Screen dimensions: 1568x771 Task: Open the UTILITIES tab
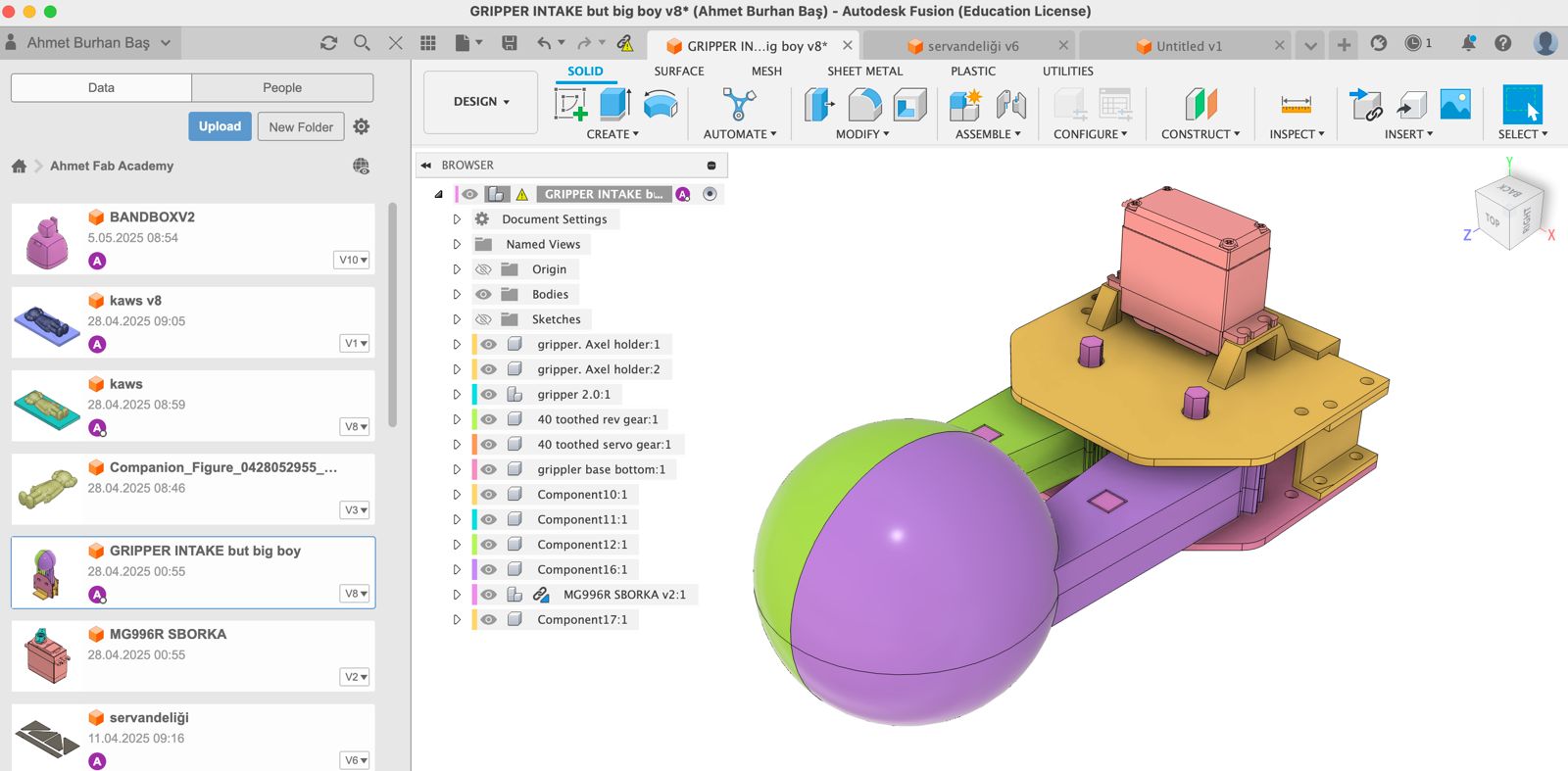click(1068, 72)
